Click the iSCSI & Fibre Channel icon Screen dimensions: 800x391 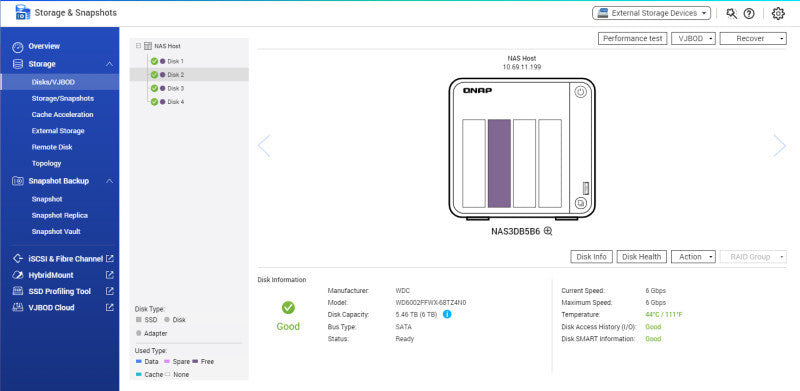coord(18,259)
